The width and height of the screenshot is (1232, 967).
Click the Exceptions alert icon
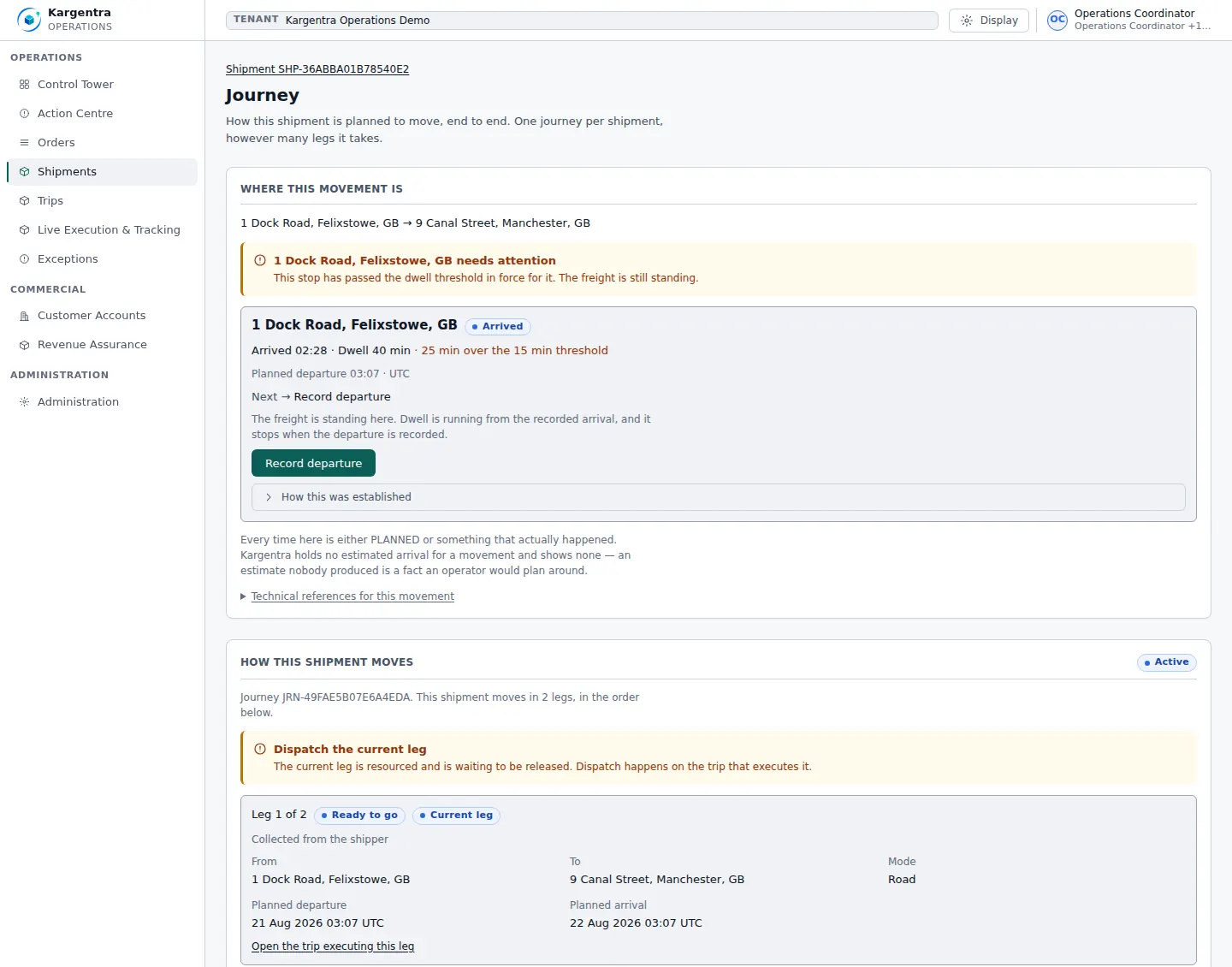tap(25, 259)
